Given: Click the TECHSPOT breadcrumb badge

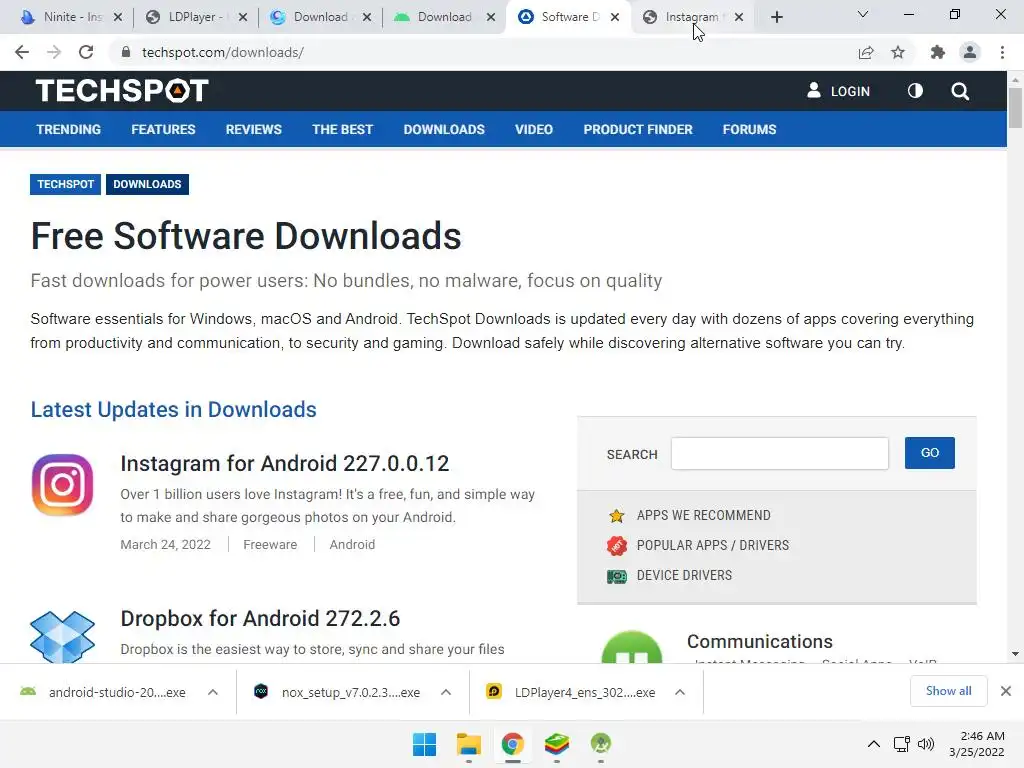Looking at the screenshot, I should tap(65, 184).
